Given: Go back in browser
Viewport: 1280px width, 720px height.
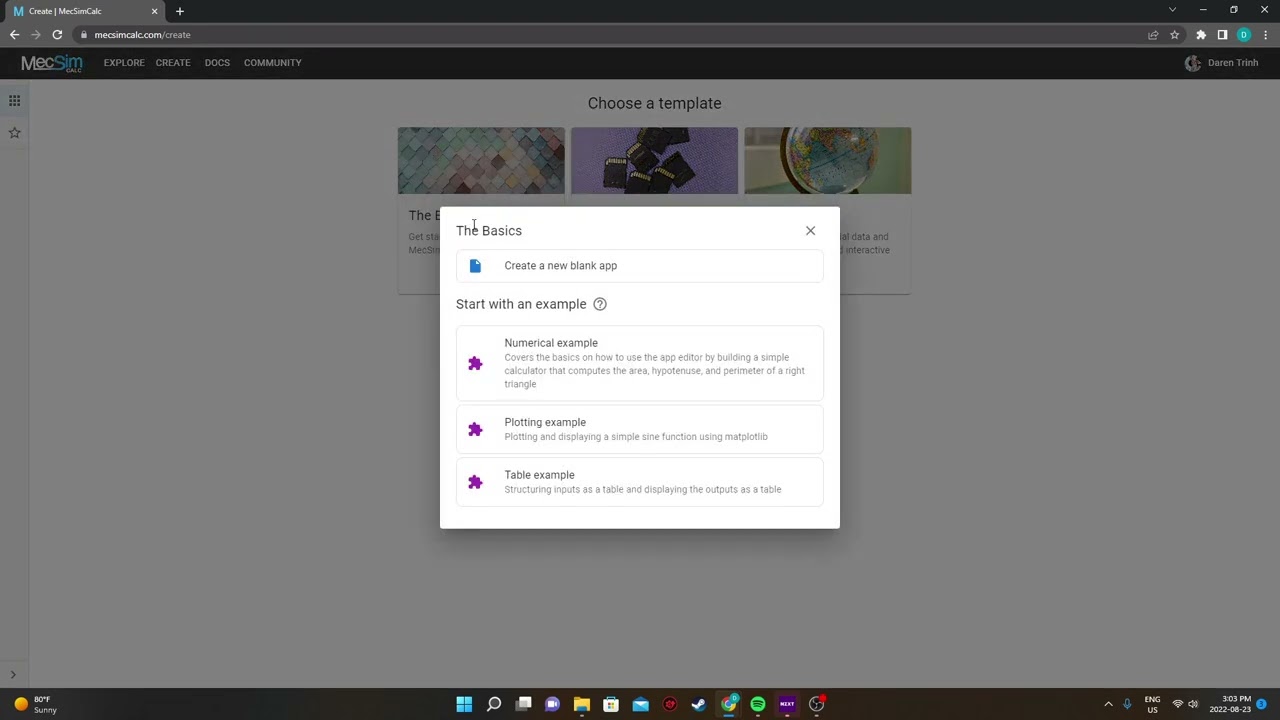Looking at the screenshot, I should coord(14,35).
